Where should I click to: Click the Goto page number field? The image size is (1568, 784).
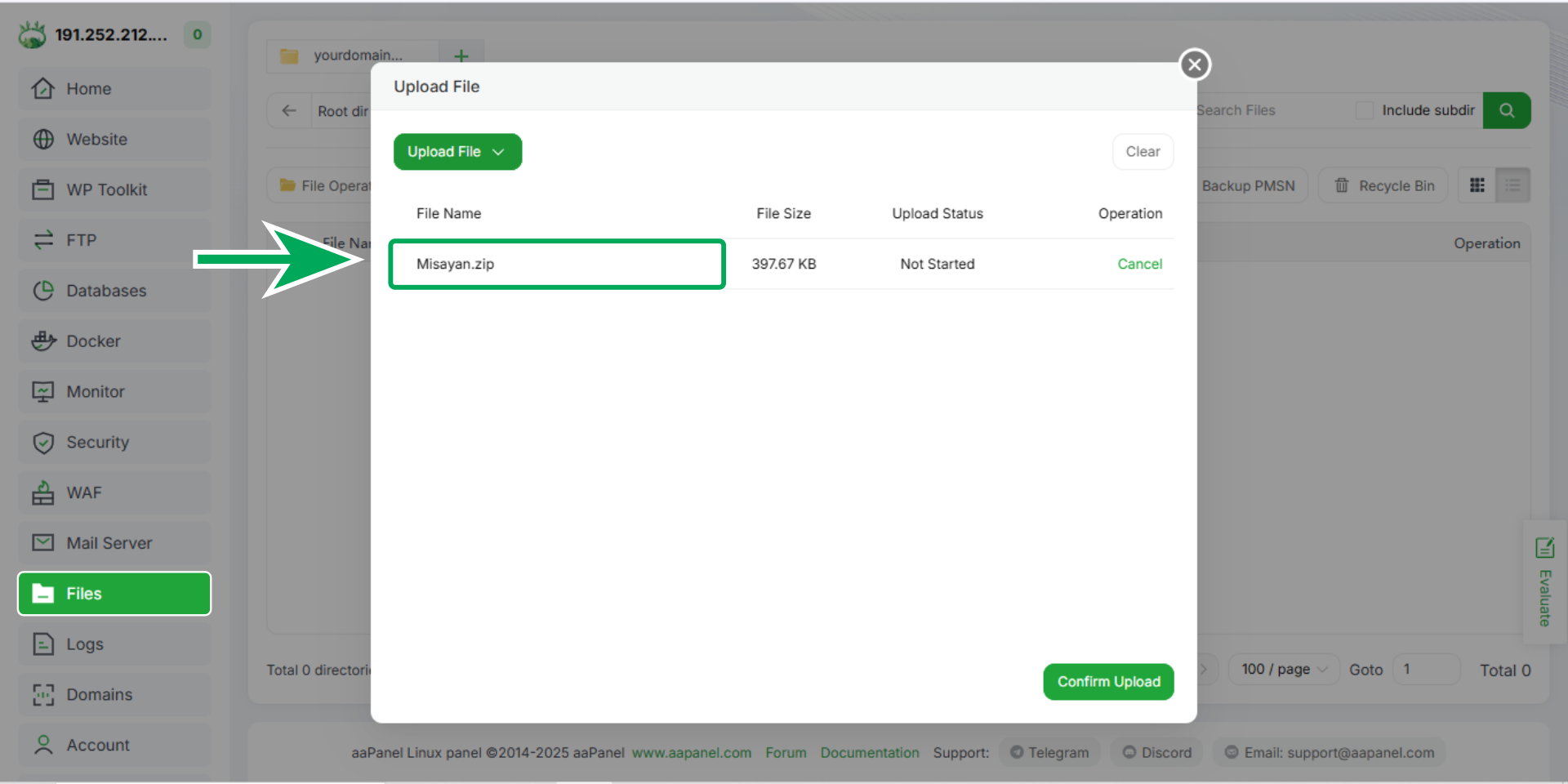click(1425, 670)
